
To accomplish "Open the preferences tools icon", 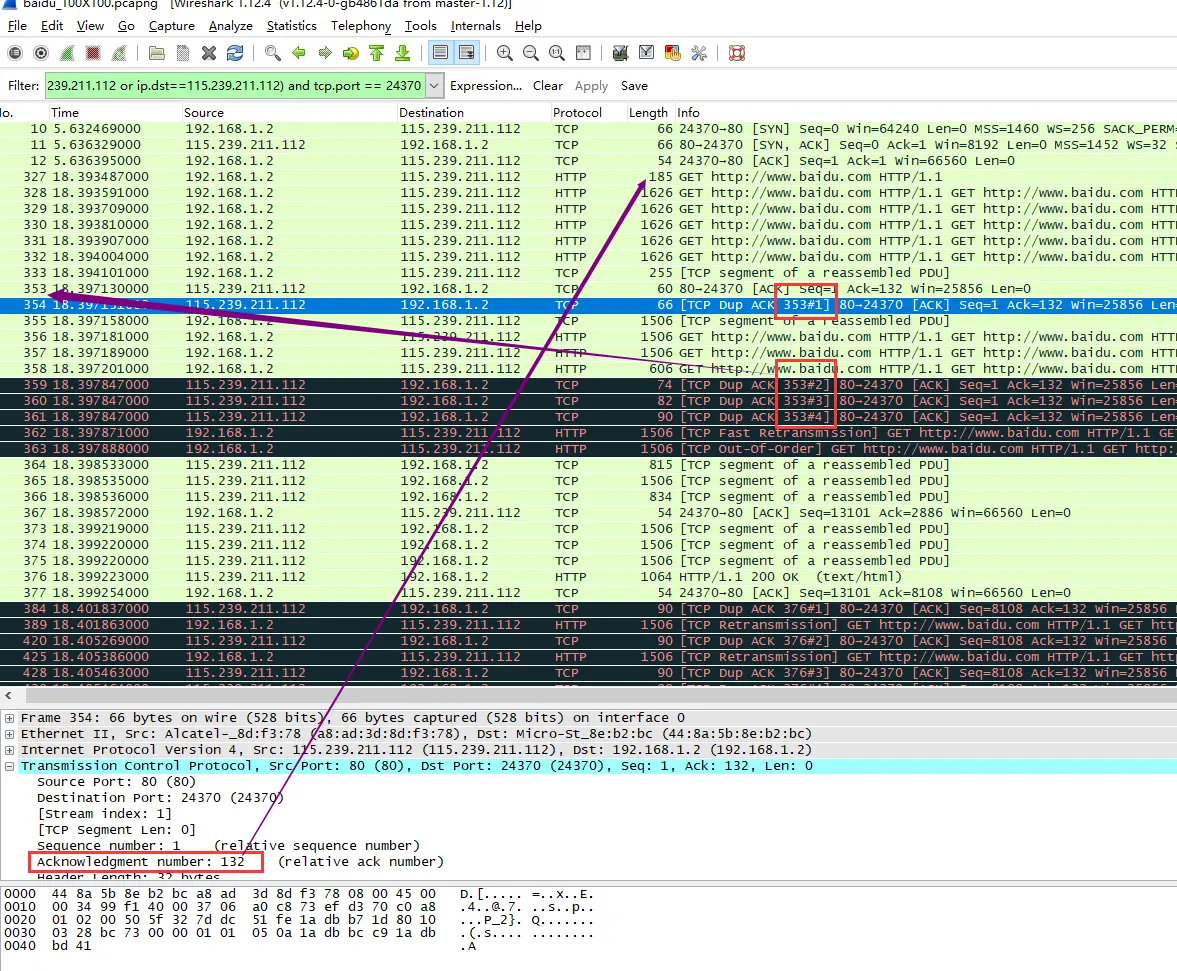I will tap(699, 53).
